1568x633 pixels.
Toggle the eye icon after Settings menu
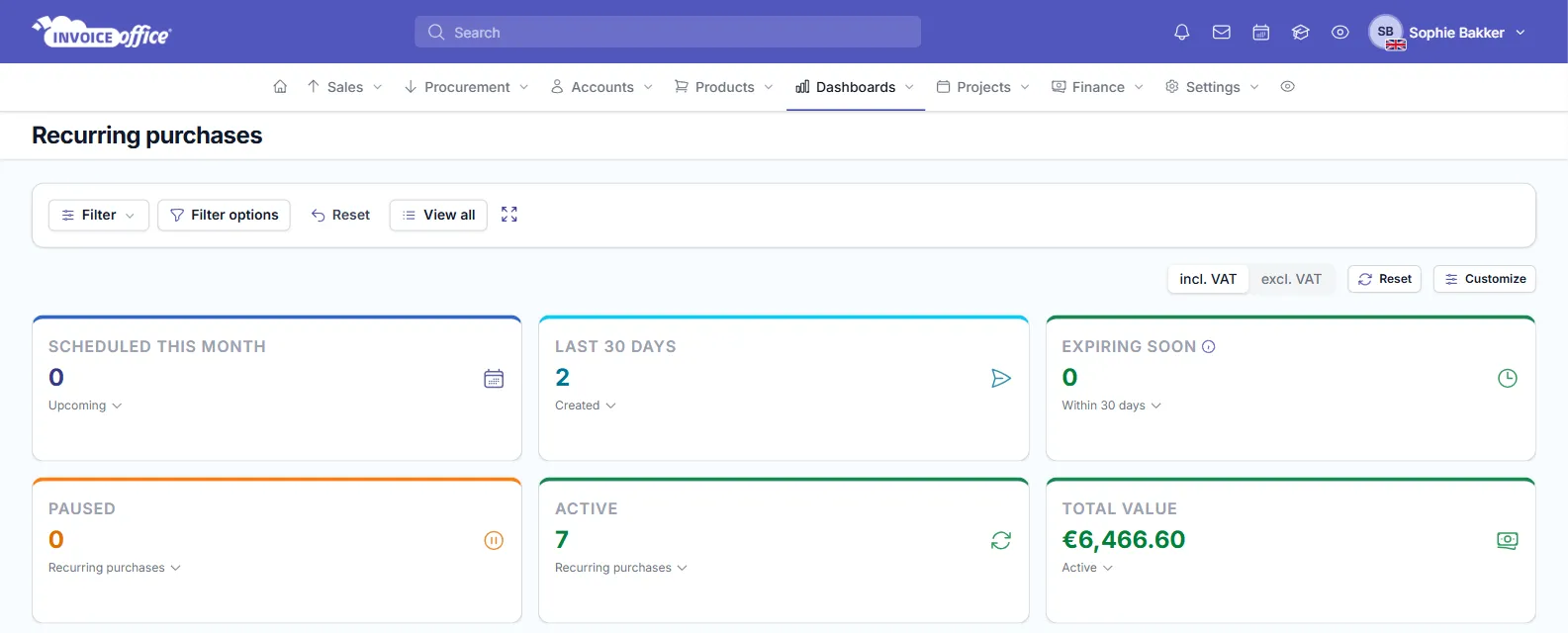coord(1287,87)
